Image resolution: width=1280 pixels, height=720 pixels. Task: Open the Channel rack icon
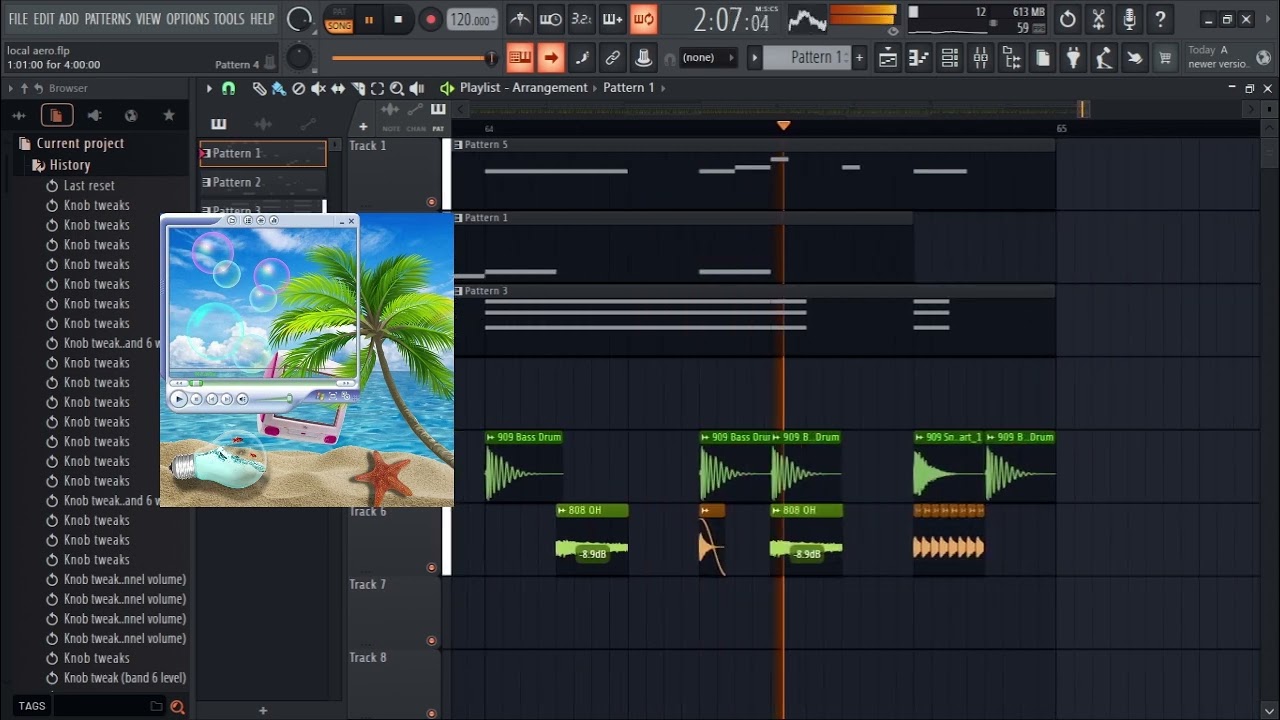coord(949,58)
